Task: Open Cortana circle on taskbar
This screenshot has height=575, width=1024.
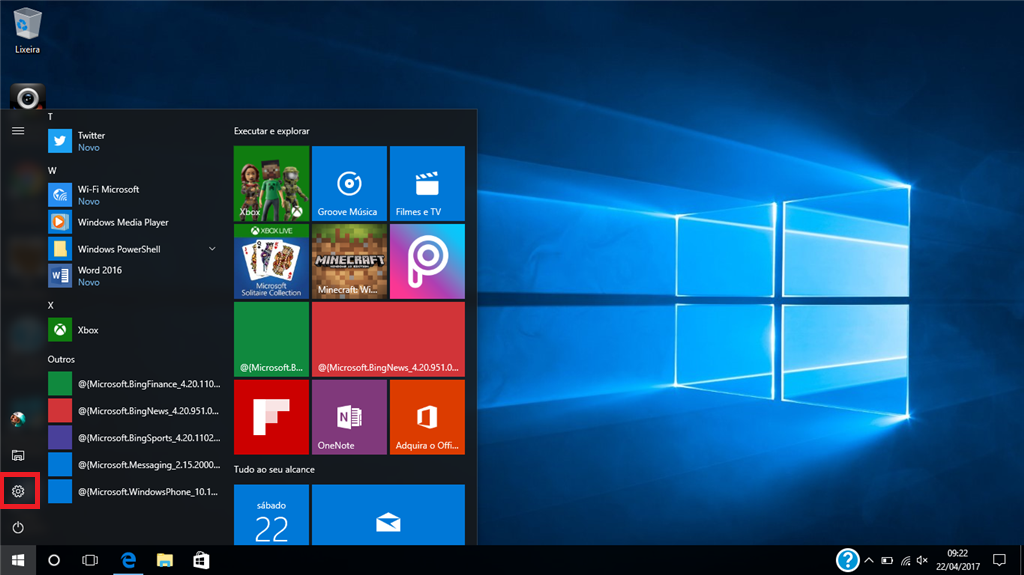Action: [54, 560]
